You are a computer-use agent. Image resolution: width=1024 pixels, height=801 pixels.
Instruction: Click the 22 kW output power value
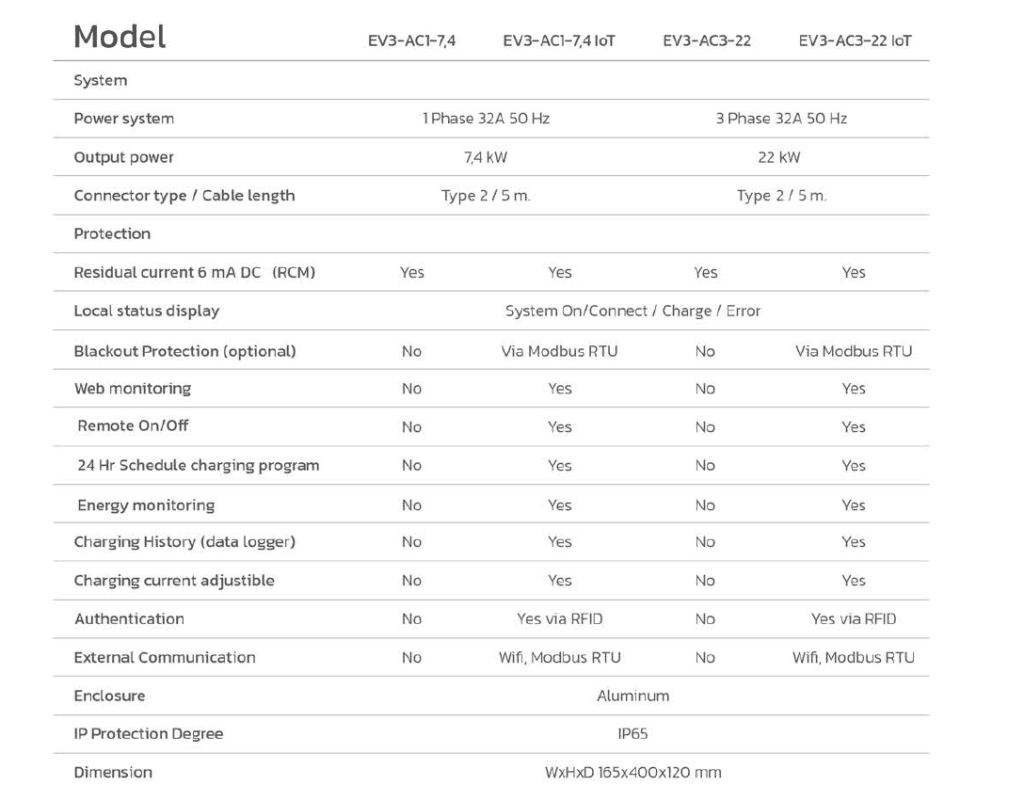tap(780, 157)
